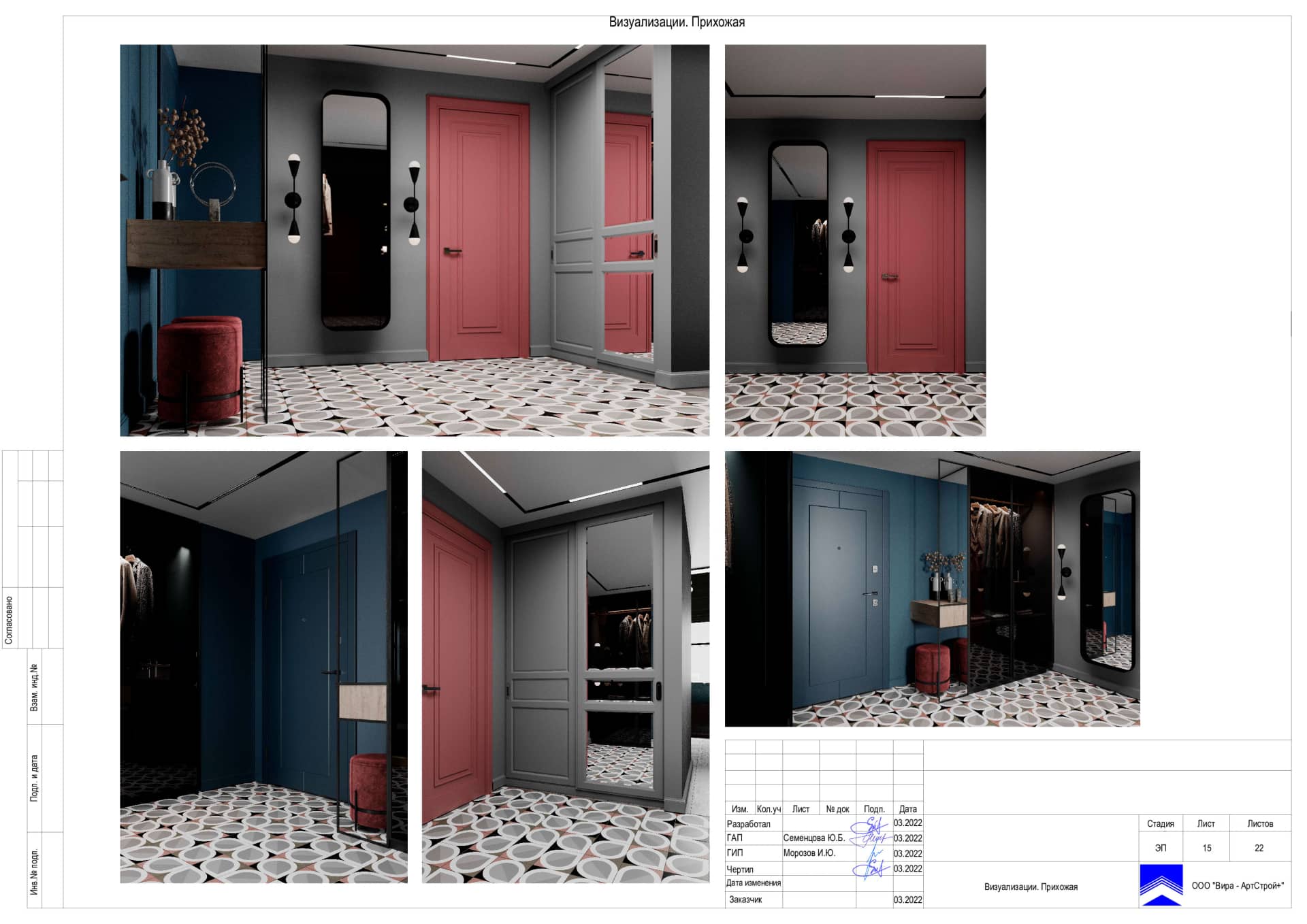
Task: Click the signature in the Чертил row
Action: [871, 869]
